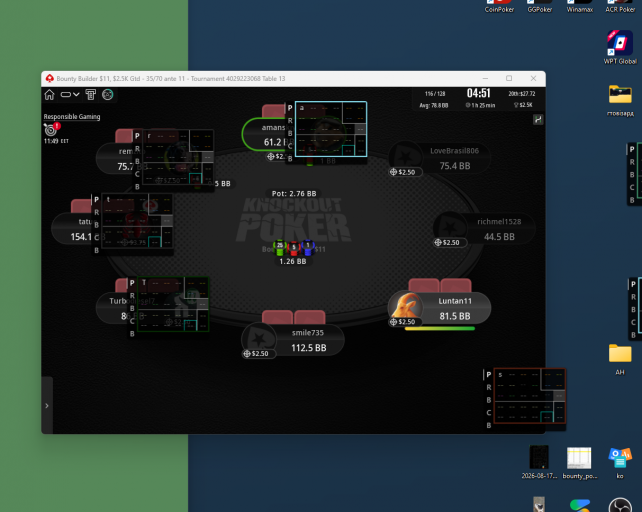The width and height of the screenshot is (642, 512).
Task: Select the P tab on the bottom-right HUD
Action: point(488,374)
